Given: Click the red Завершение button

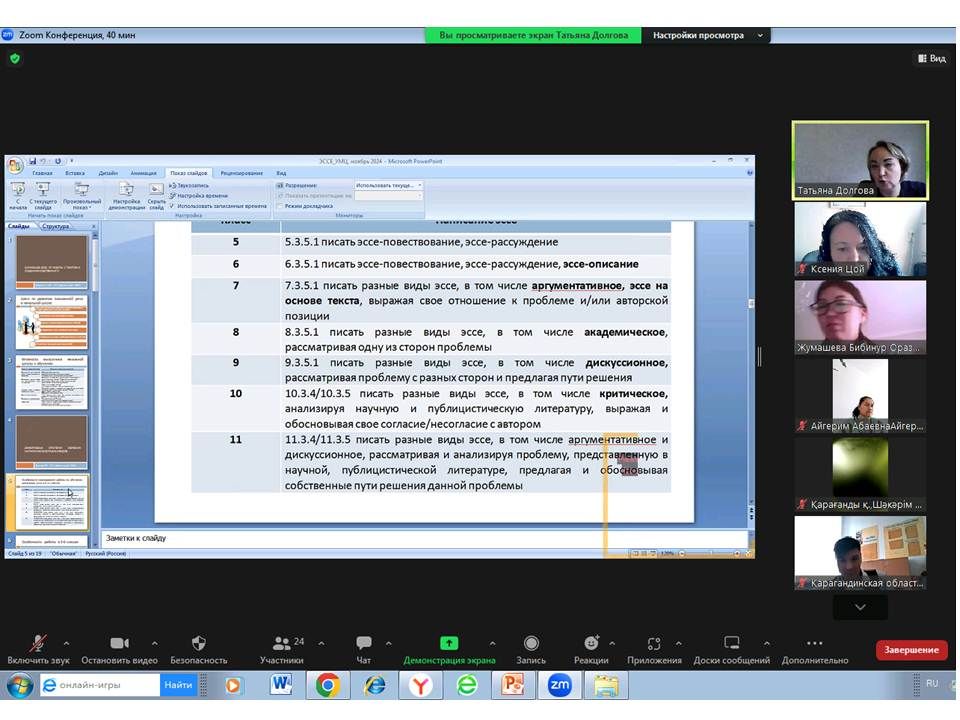Looking at the screenshot, I should tap(911, 650).
